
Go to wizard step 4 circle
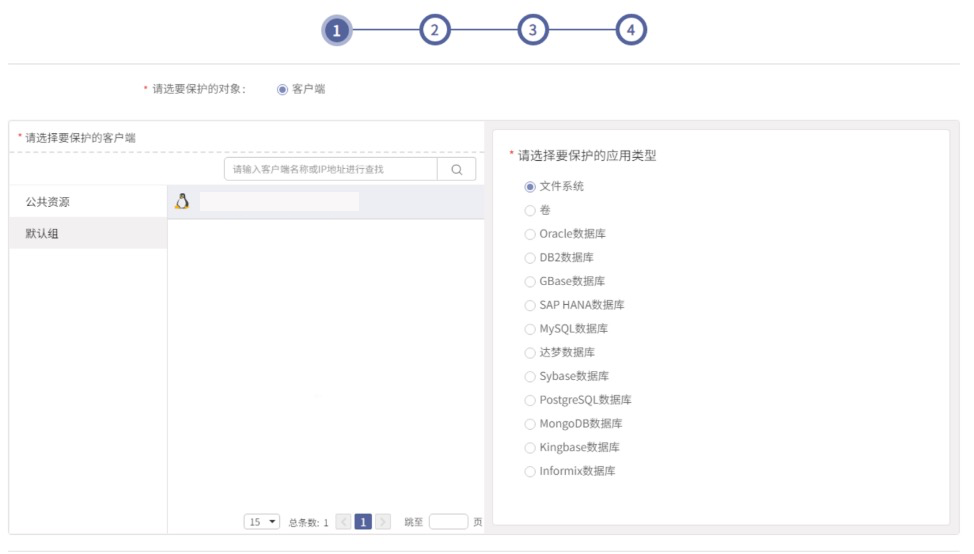631,30
